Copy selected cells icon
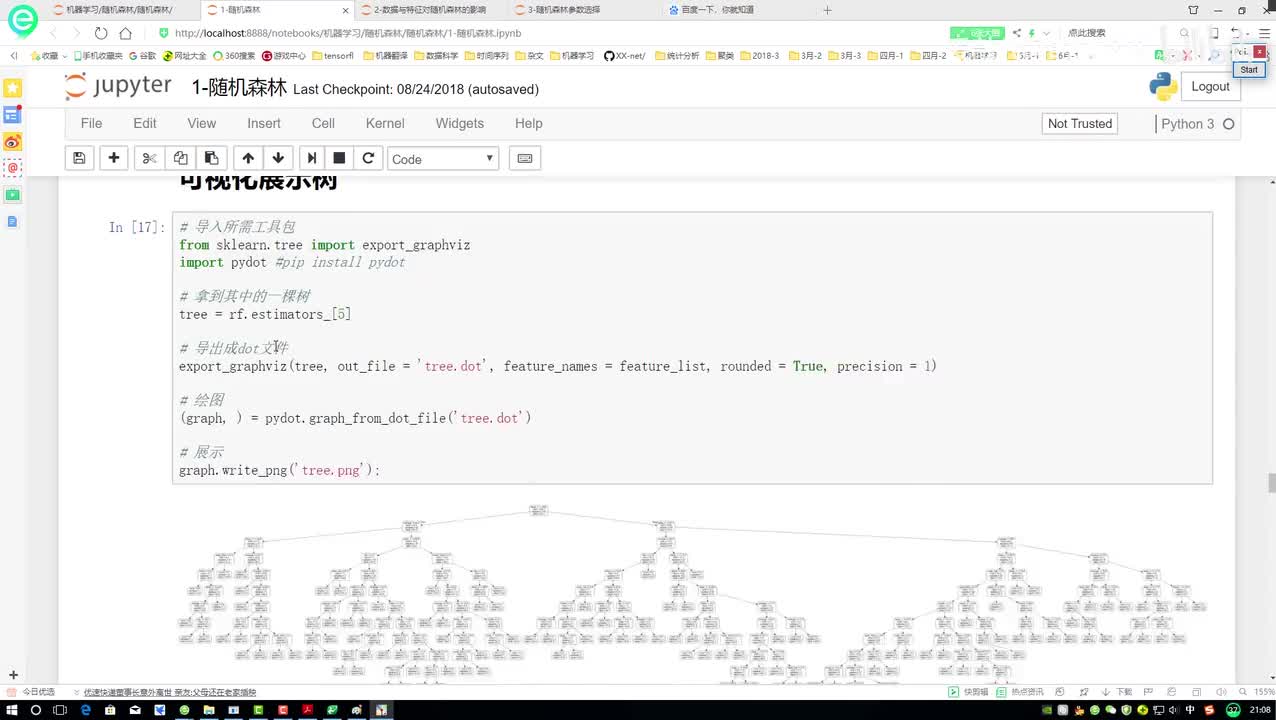The image size is (1276, 720). [x=180, y=158]
